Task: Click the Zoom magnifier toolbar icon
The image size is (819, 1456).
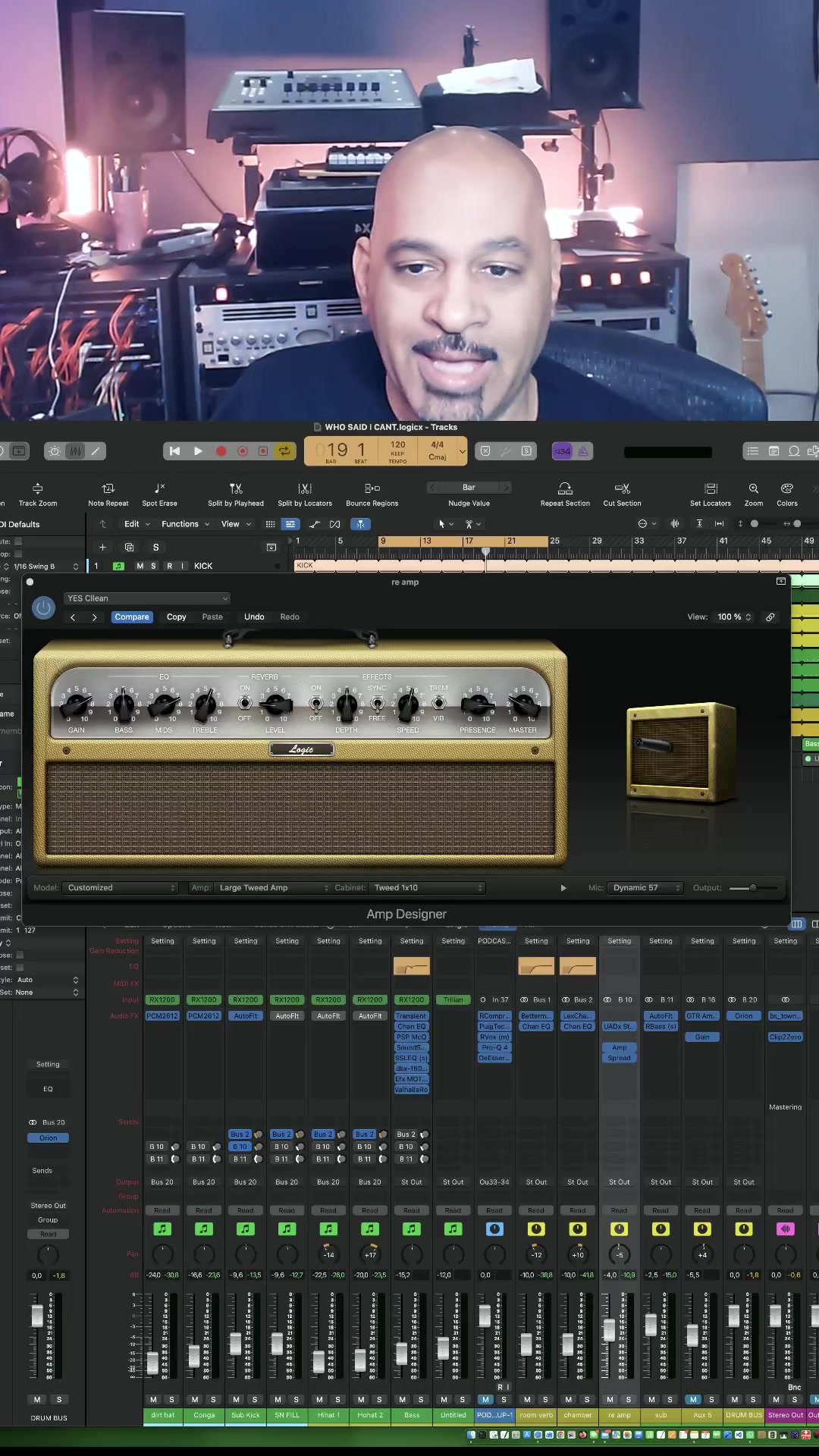Action: (754, 488)
